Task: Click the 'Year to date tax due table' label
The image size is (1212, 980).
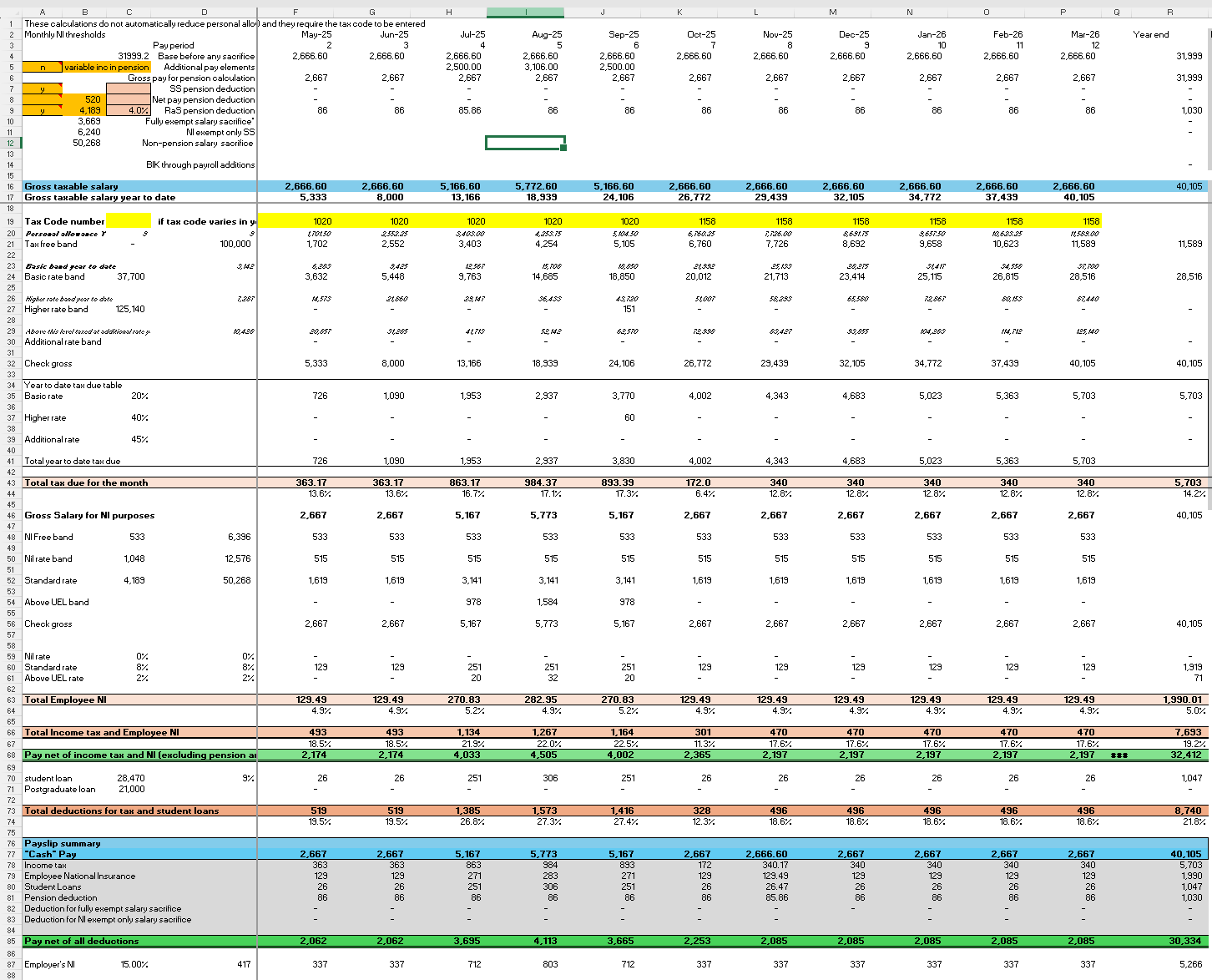Action: [73, 385]
